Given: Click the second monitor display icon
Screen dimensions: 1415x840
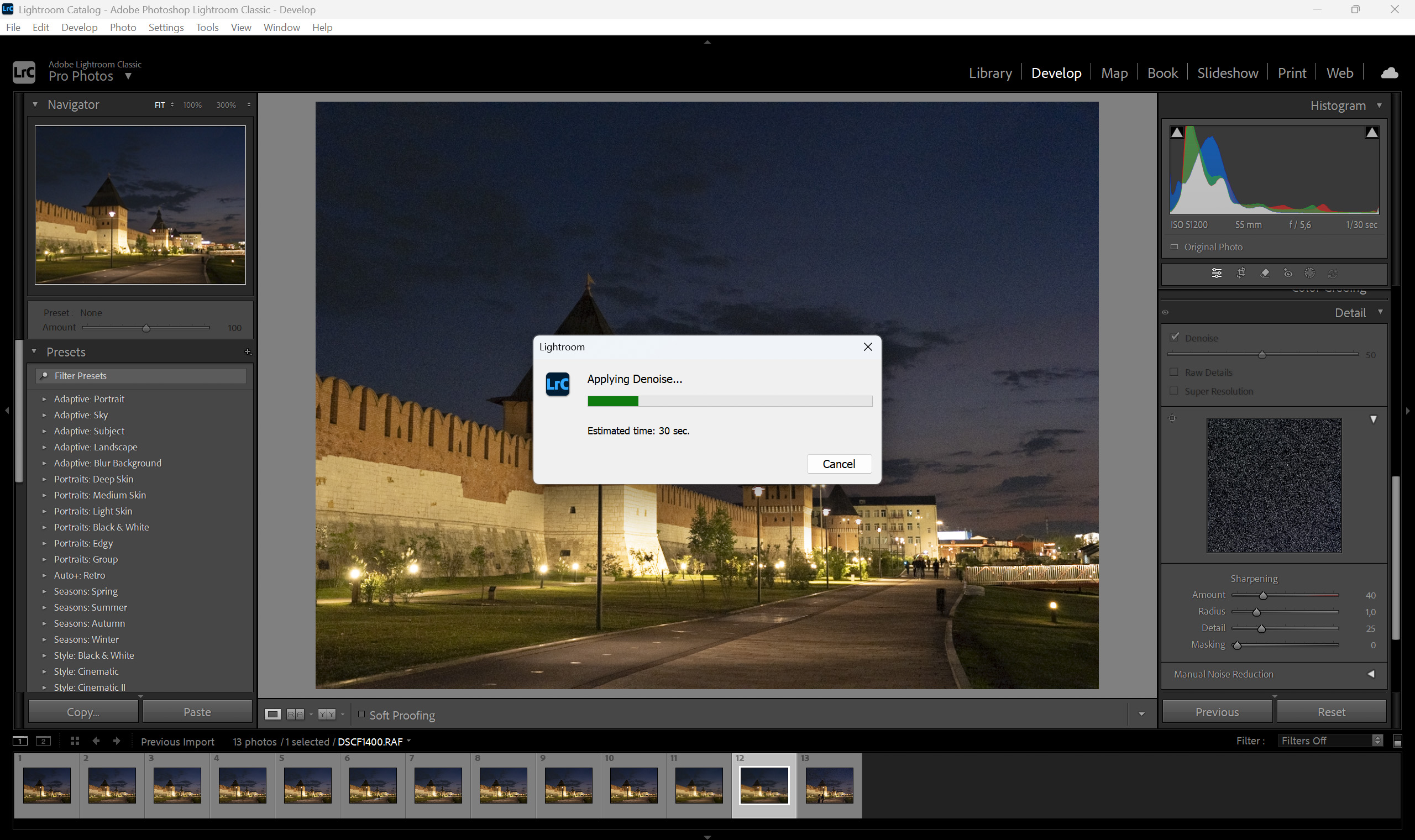Looking at the screenshot, I should click(x=44, y=741).
